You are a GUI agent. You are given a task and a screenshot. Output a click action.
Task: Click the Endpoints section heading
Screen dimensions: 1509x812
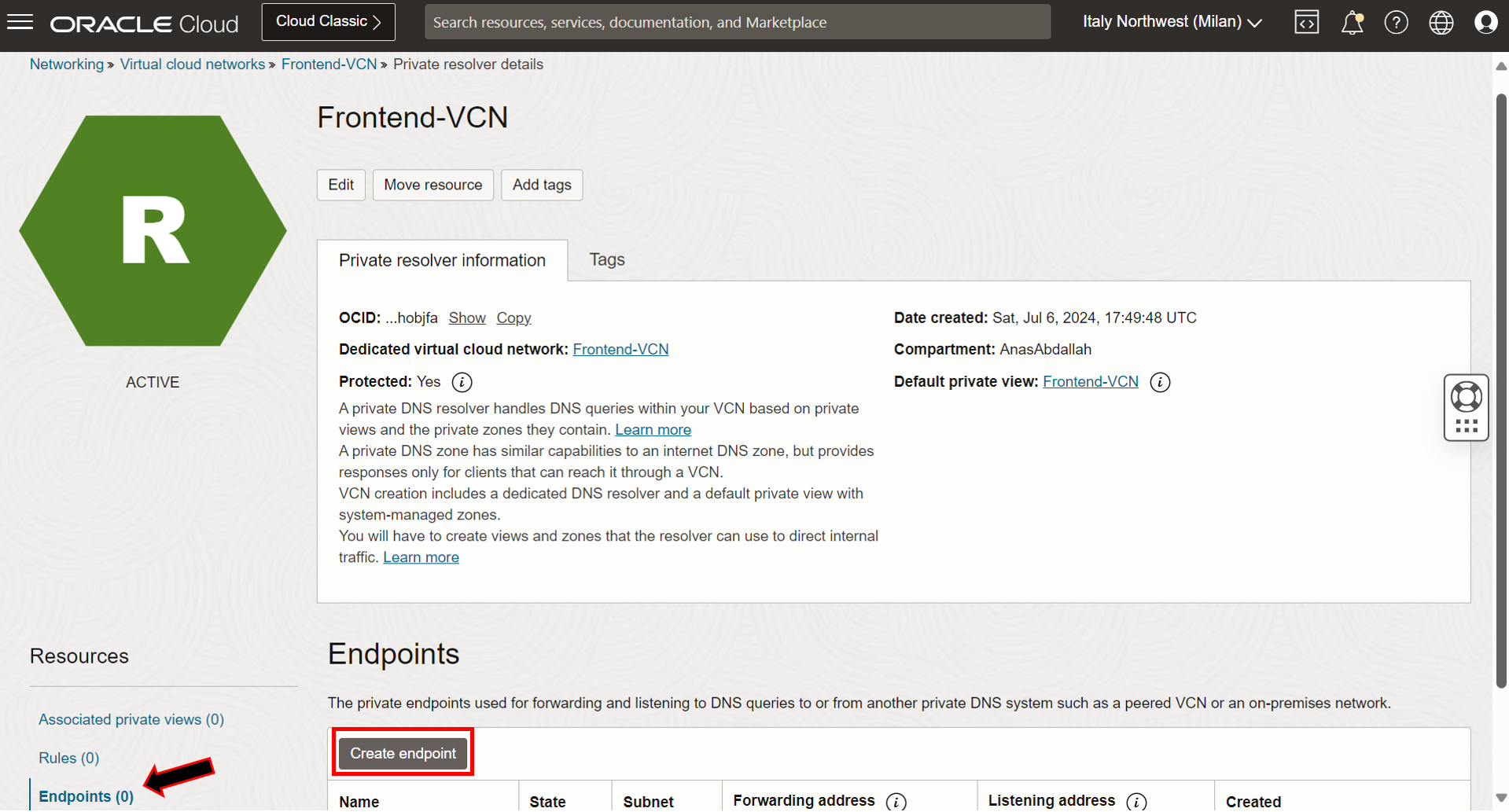[x=394, y=654]
